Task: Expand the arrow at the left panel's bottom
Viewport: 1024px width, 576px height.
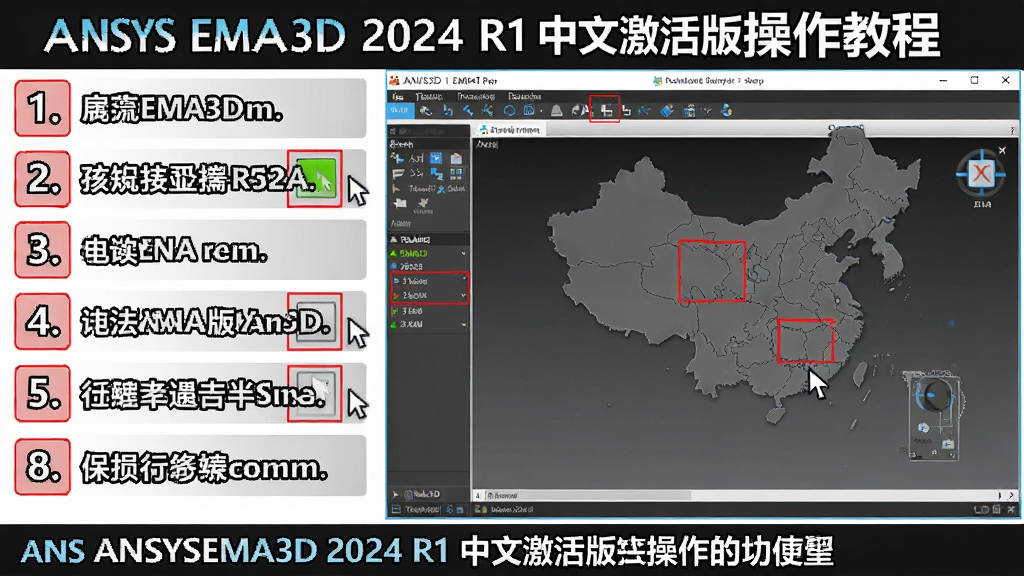Action: (x=395, y=494)
